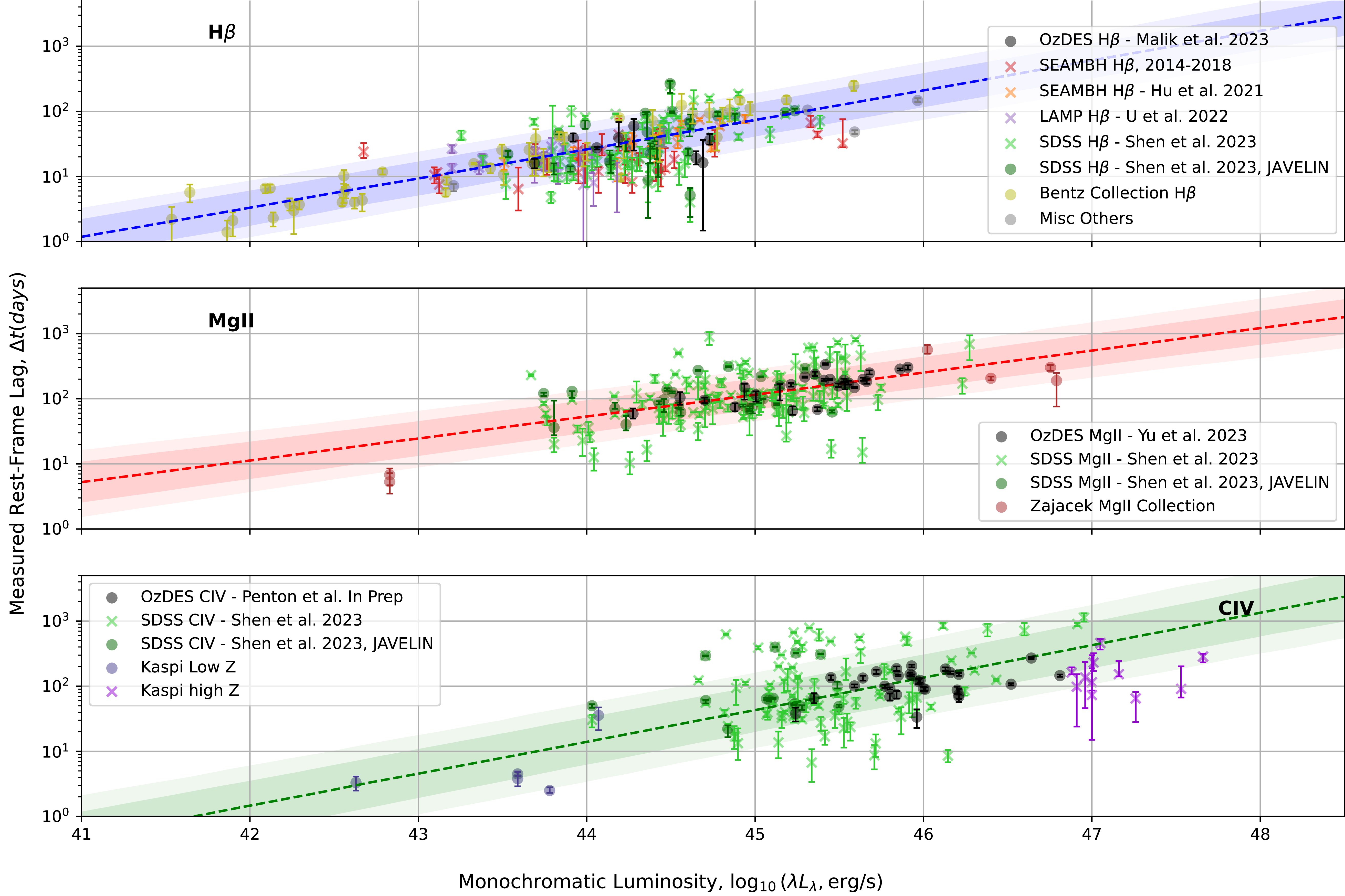This screenshot has height=896, width=1345.
Task: Select SDSS CIV - Shen et al. 2023, JAVELIN label
Action: 287,644
